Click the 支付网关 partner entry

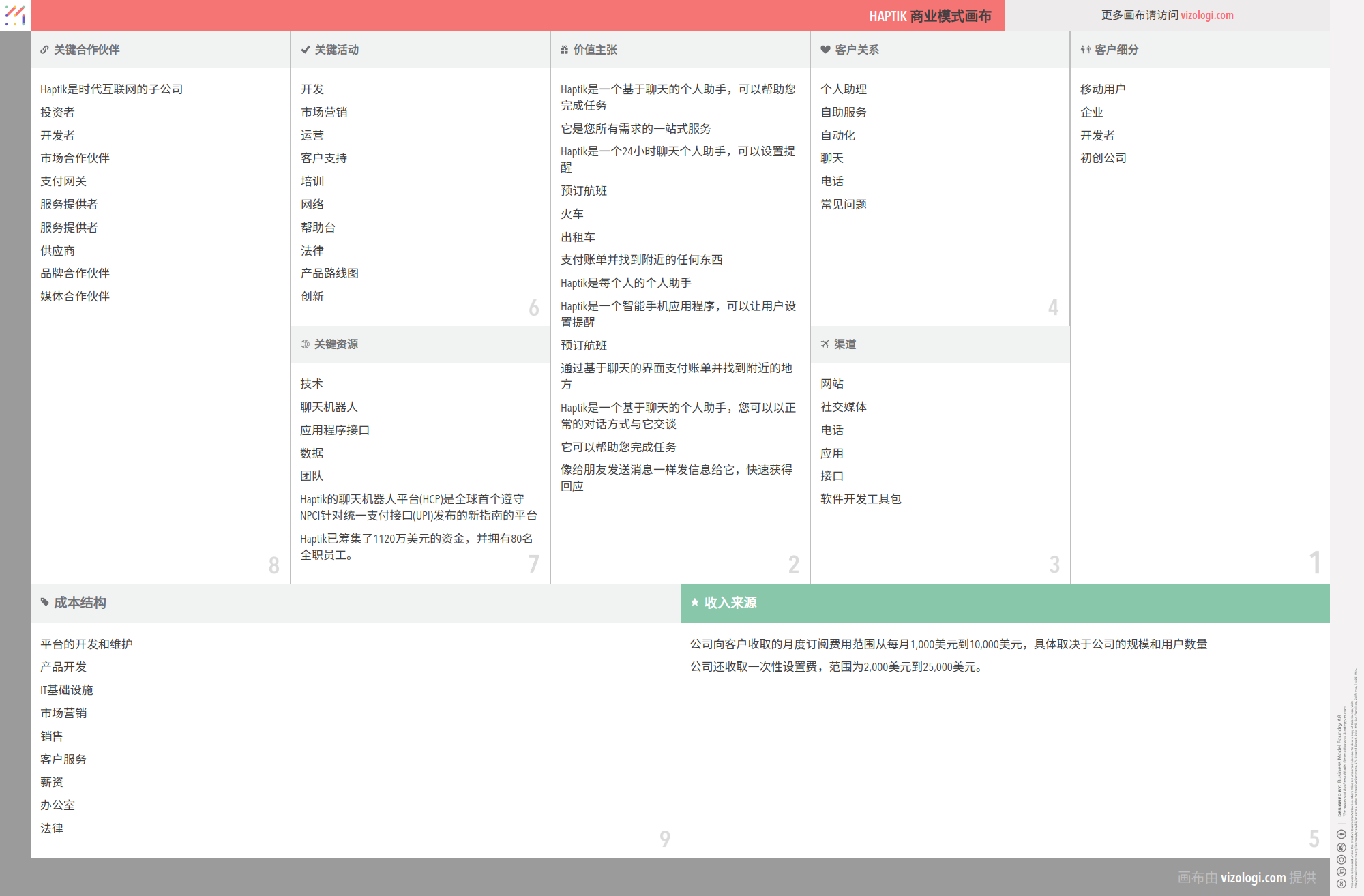pos(63,181)
